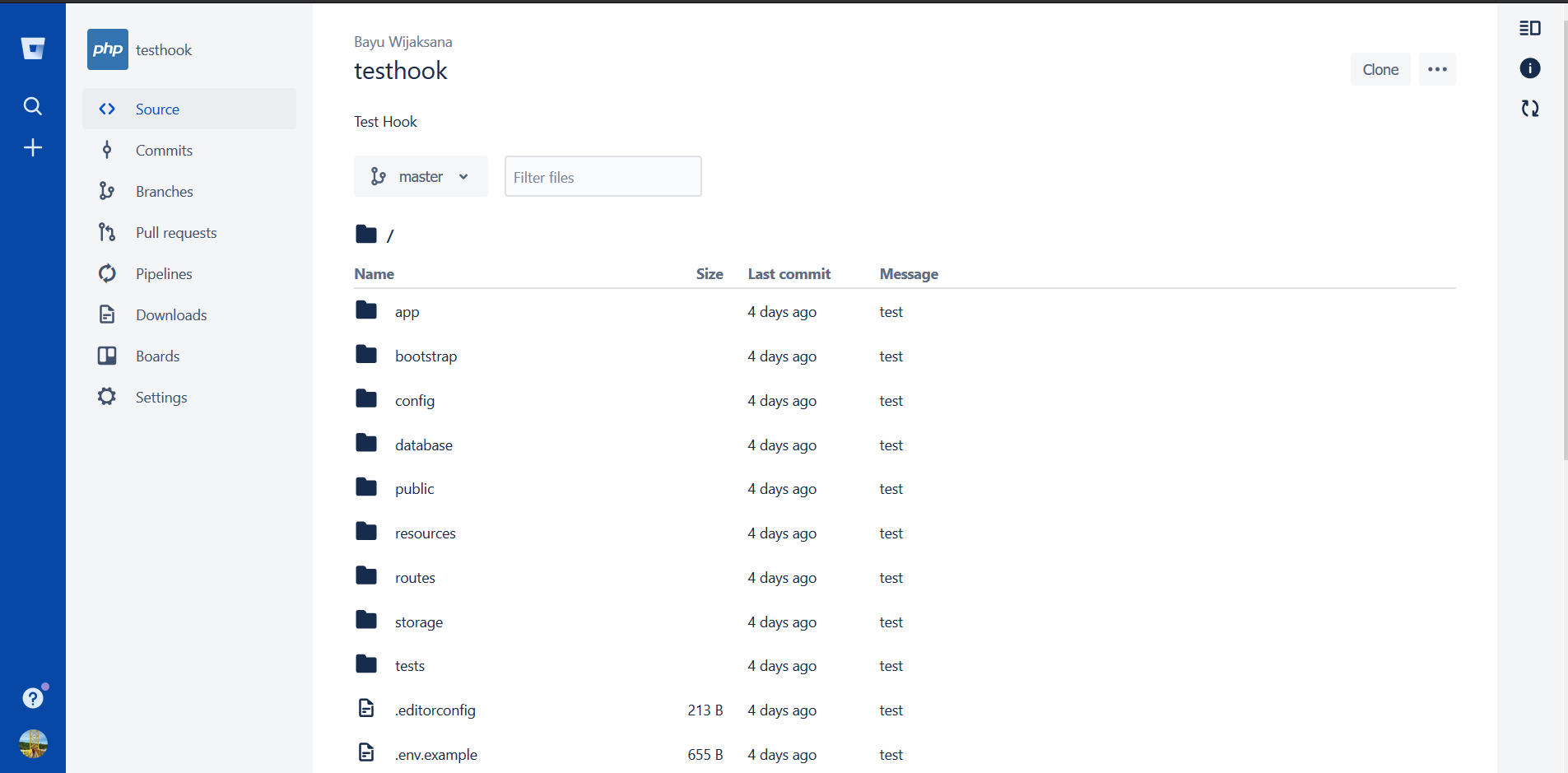
Task: Open the .env.example file link
Action: (x=436, y=755)
